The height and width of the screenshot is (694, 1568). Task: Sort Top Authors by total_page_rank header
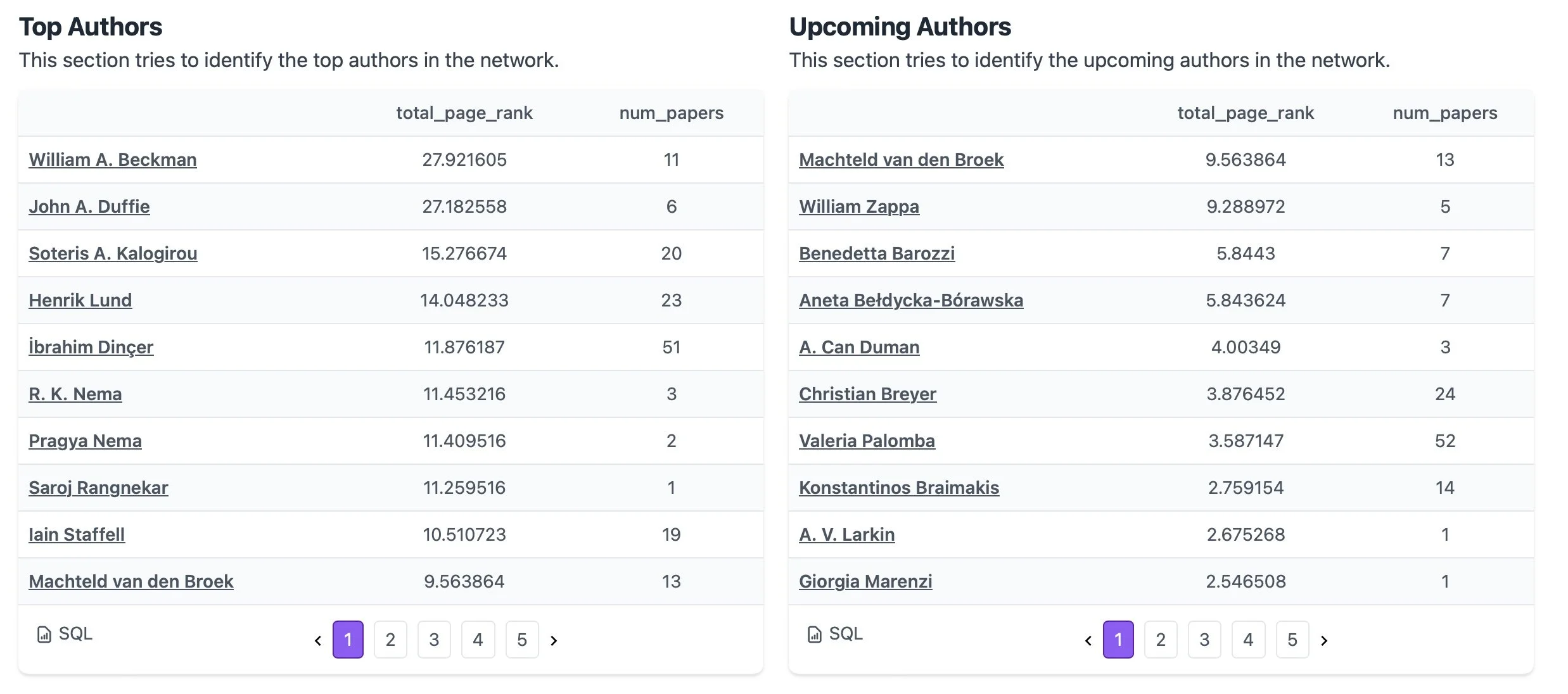point(464,113)
